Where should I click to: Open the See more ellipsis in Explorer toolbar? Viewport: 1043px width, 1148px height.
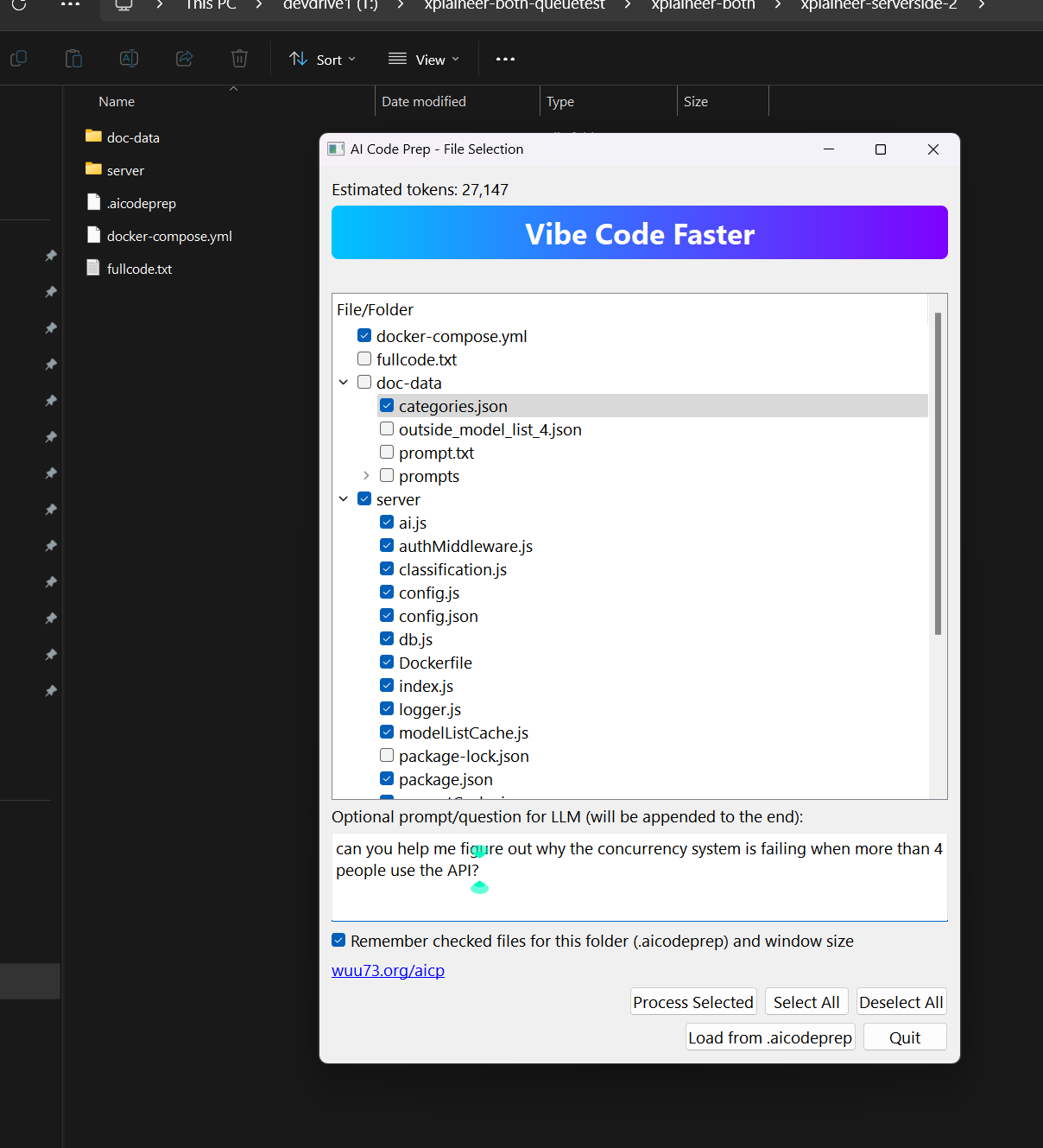(x=505, y=60)
